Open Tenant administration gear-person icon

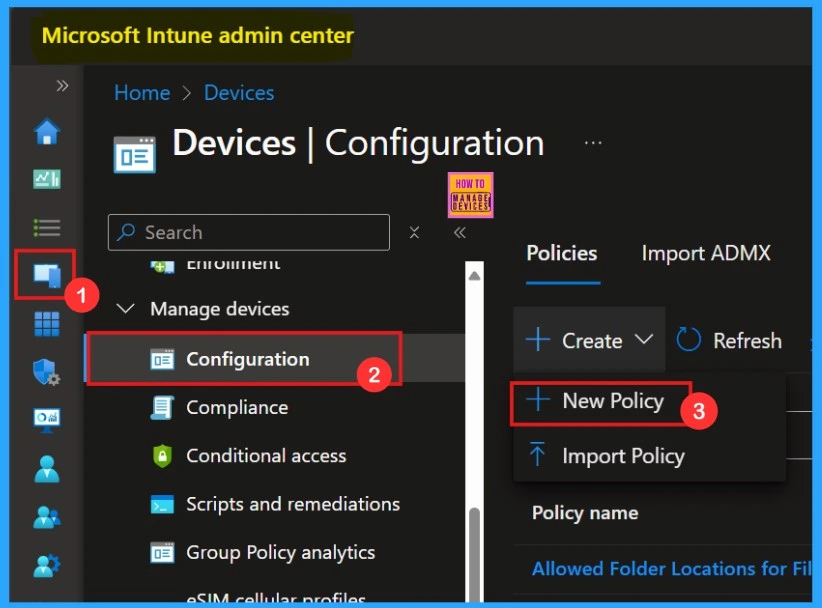[47, 566]
